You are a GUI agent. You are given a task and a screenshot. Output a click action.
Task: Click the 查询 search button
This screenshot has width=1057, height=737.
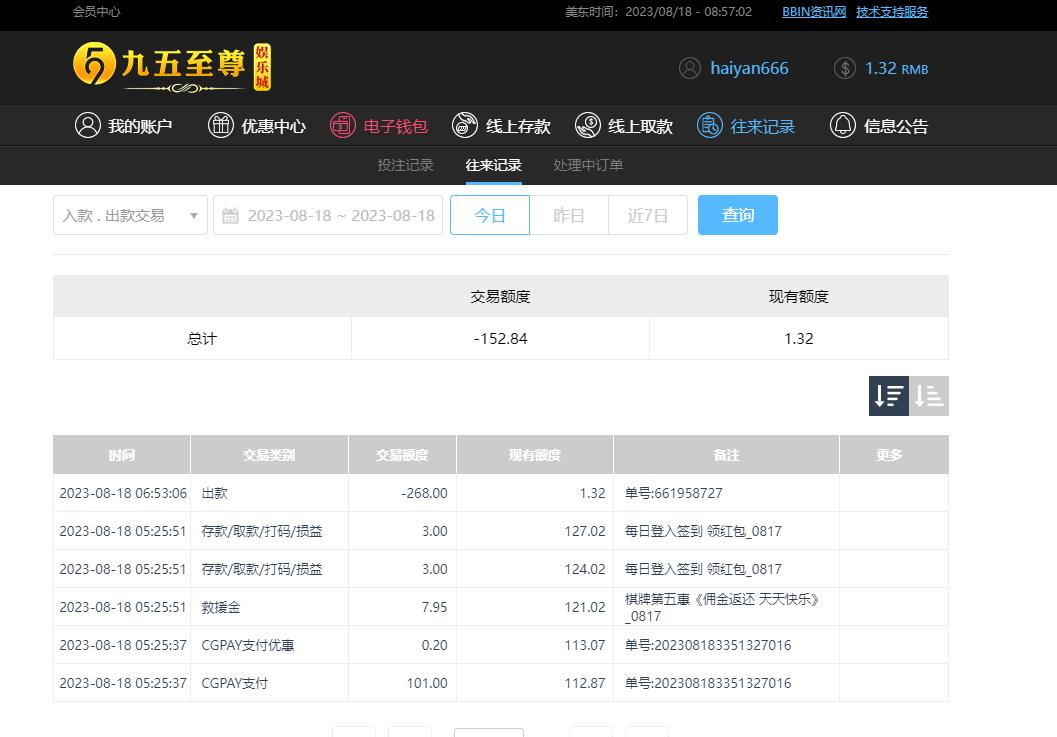pos(737,215)
